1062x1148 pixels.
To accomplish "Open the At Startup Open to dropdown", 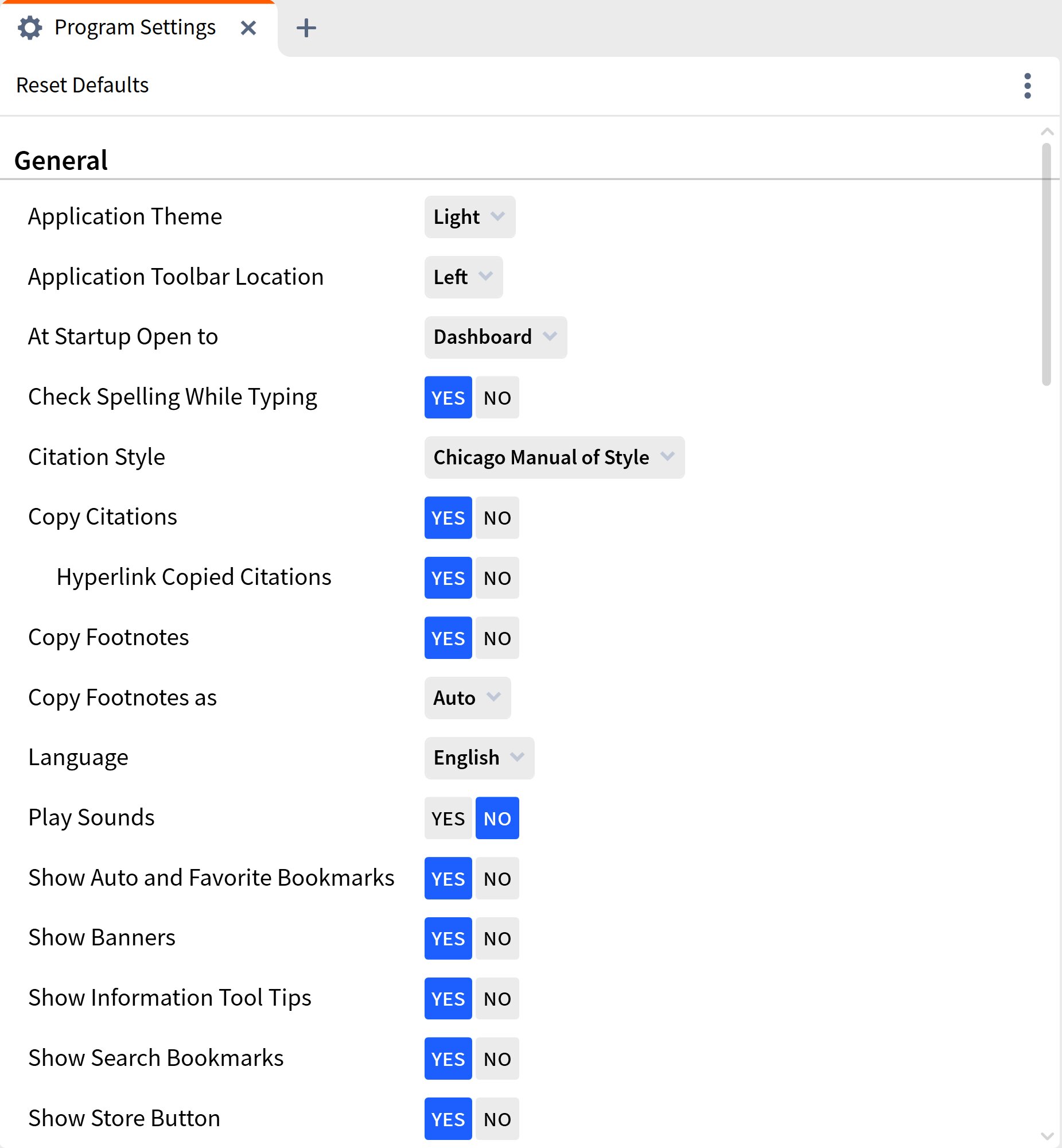I will click(x=495, y=337).
